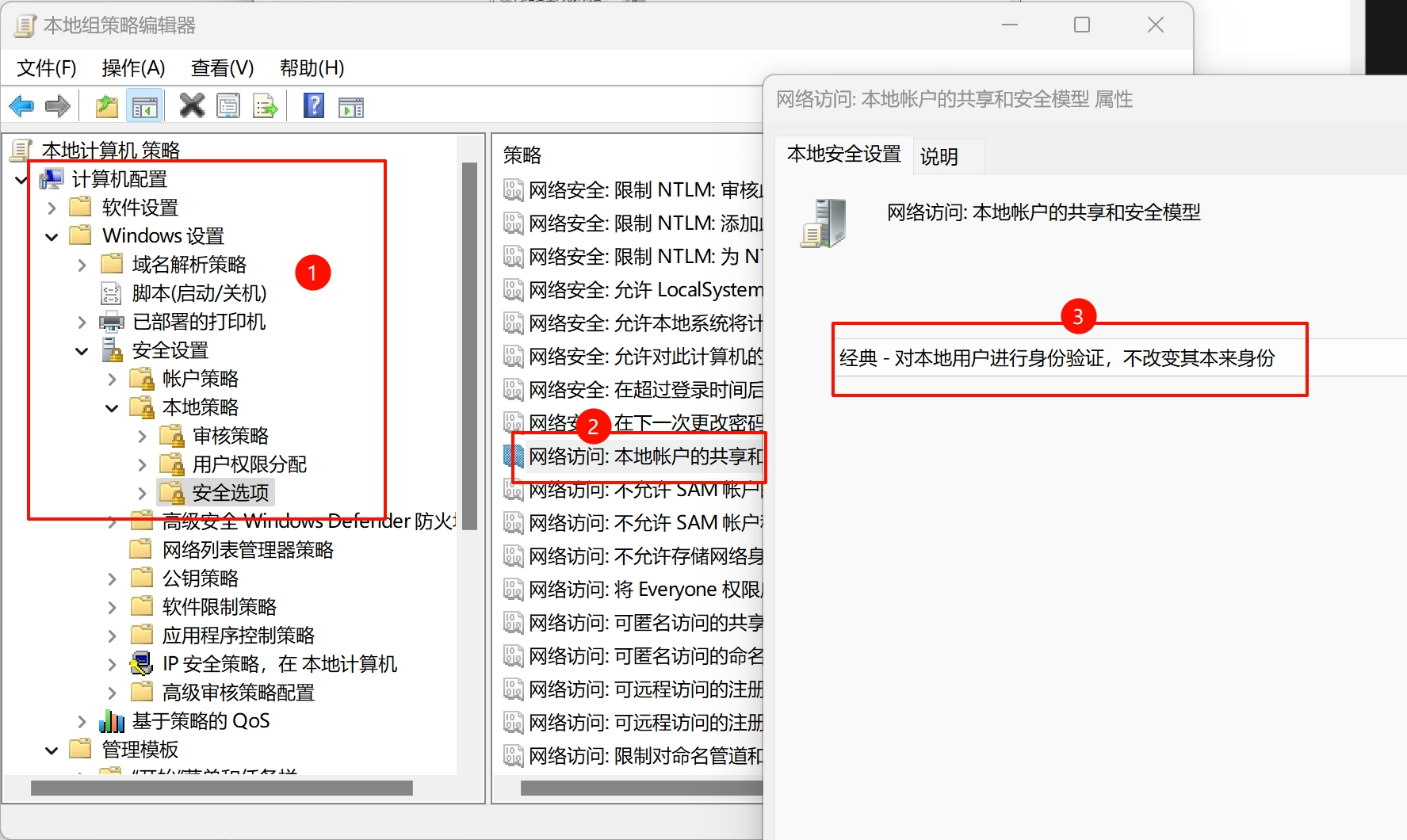Click the 策略 column header
The image size is (1407, 840).
coord(522,155)
